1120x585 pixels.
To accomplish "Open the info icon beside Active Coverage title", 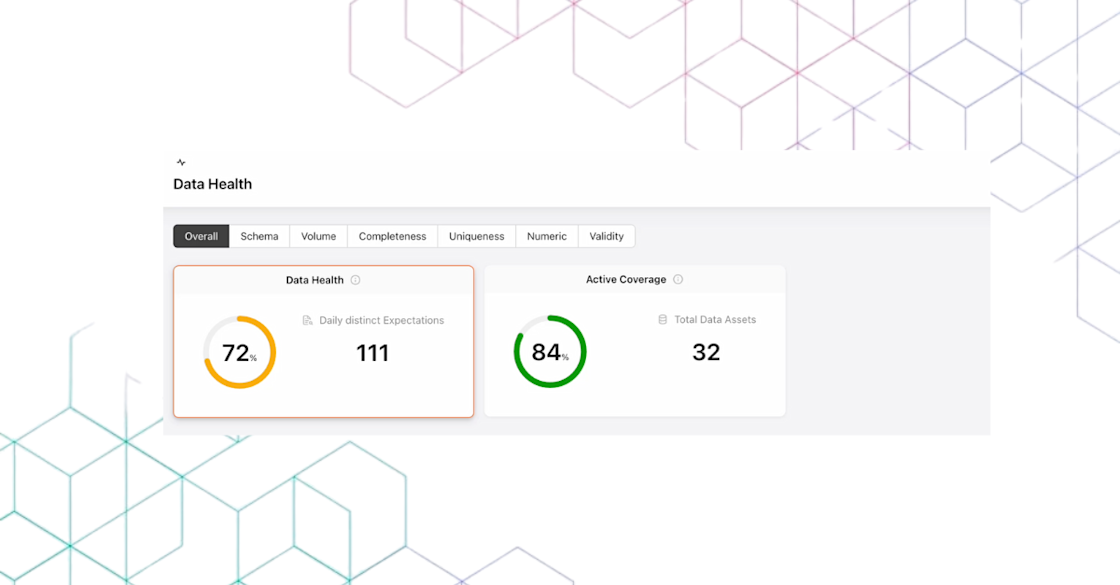I will (x=678, y=279).
